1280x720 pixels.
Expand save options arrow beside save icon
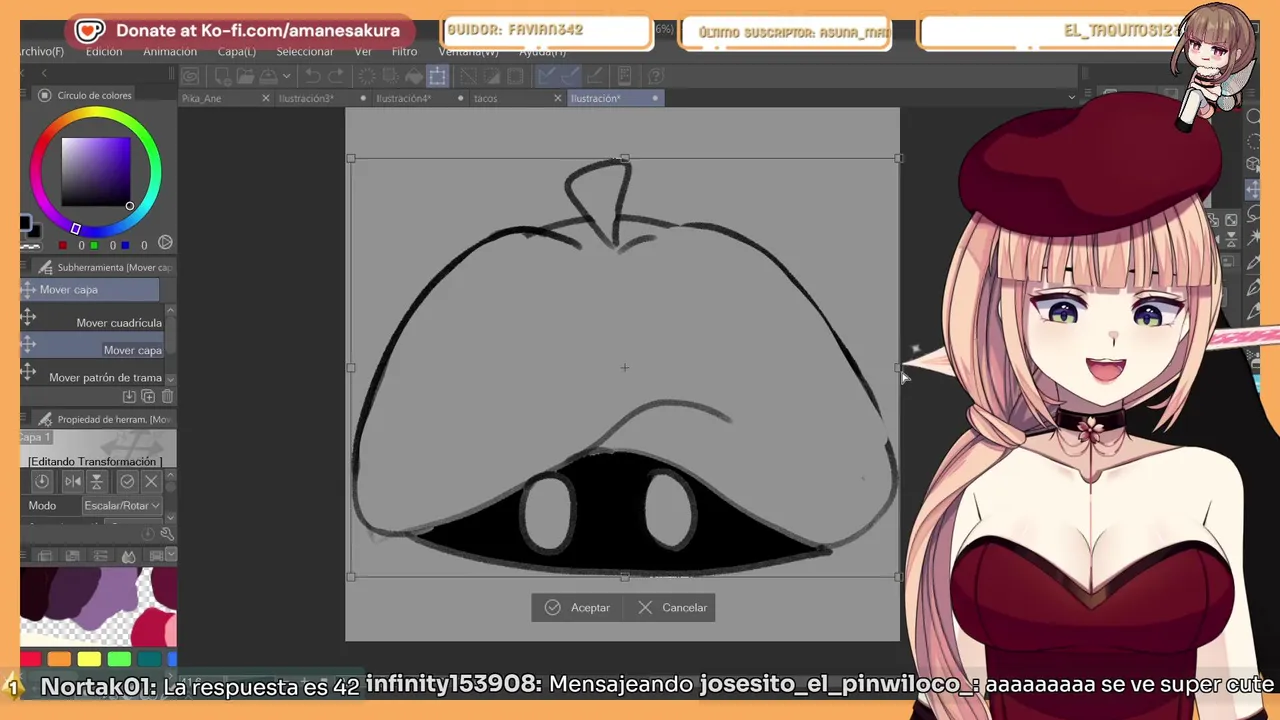coord(287,76)
